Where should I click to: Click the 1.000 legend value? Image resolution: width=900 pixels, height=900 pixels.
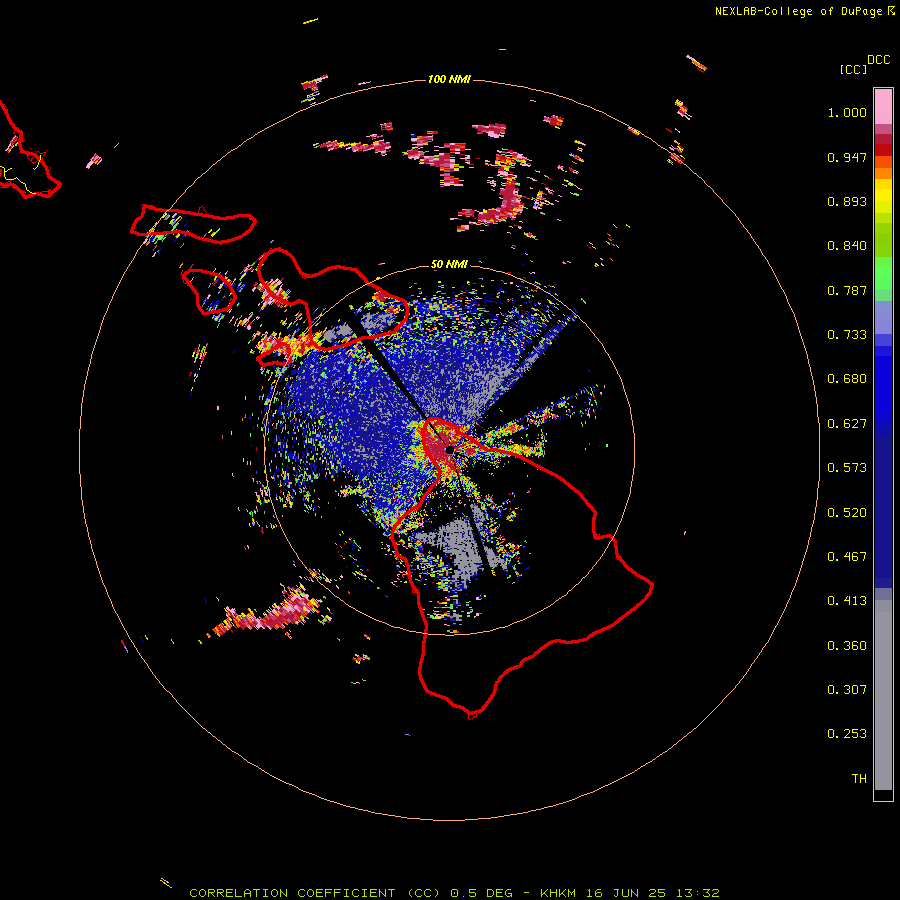tap(847, 112)
